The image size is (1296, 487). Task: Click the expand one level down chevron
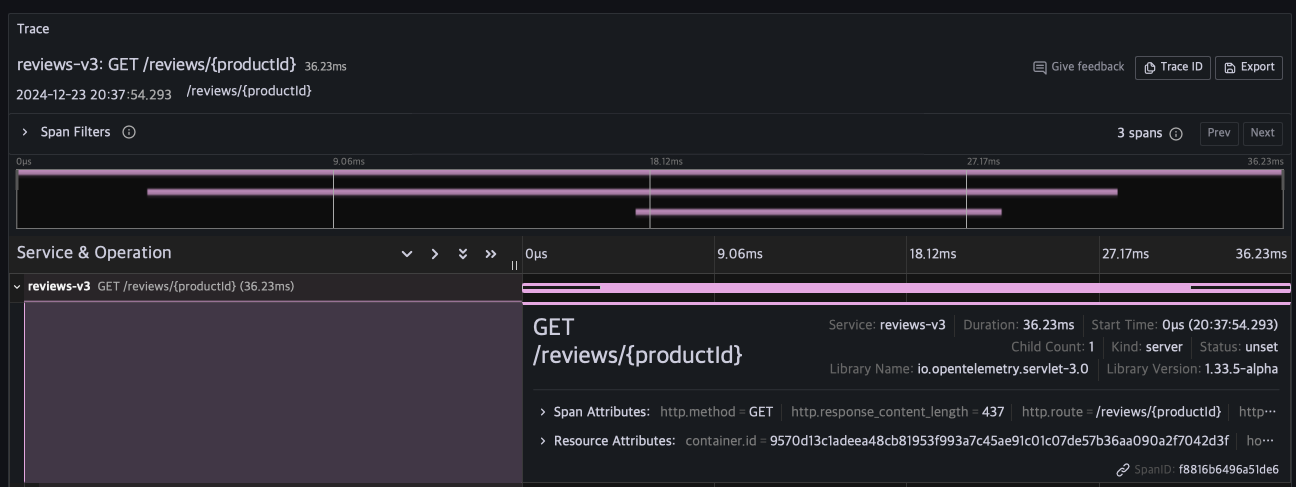407,254
